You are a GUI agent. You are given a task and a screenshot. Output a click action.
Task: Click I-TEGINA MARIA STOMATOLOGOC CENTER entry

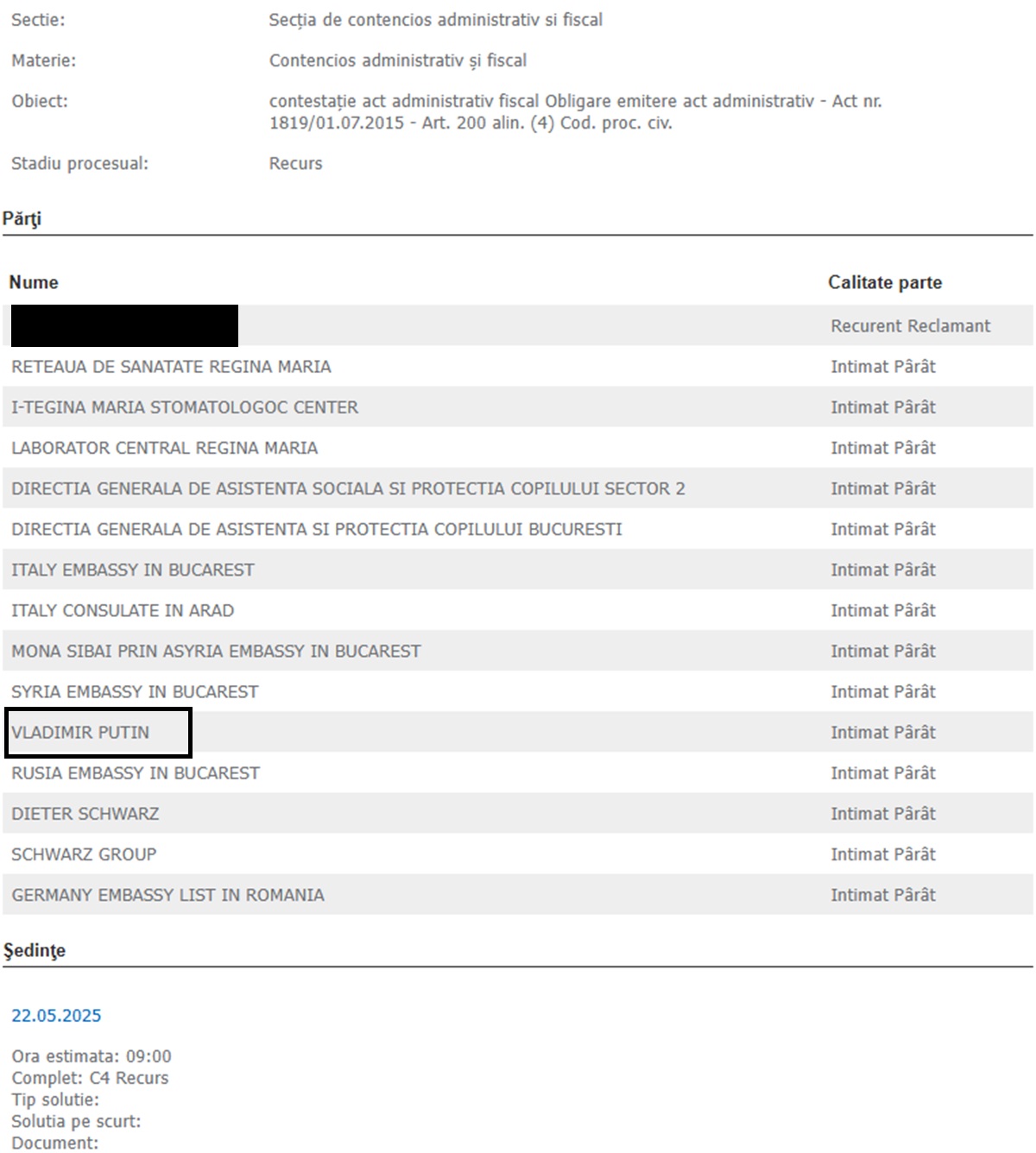click(185, 407)
